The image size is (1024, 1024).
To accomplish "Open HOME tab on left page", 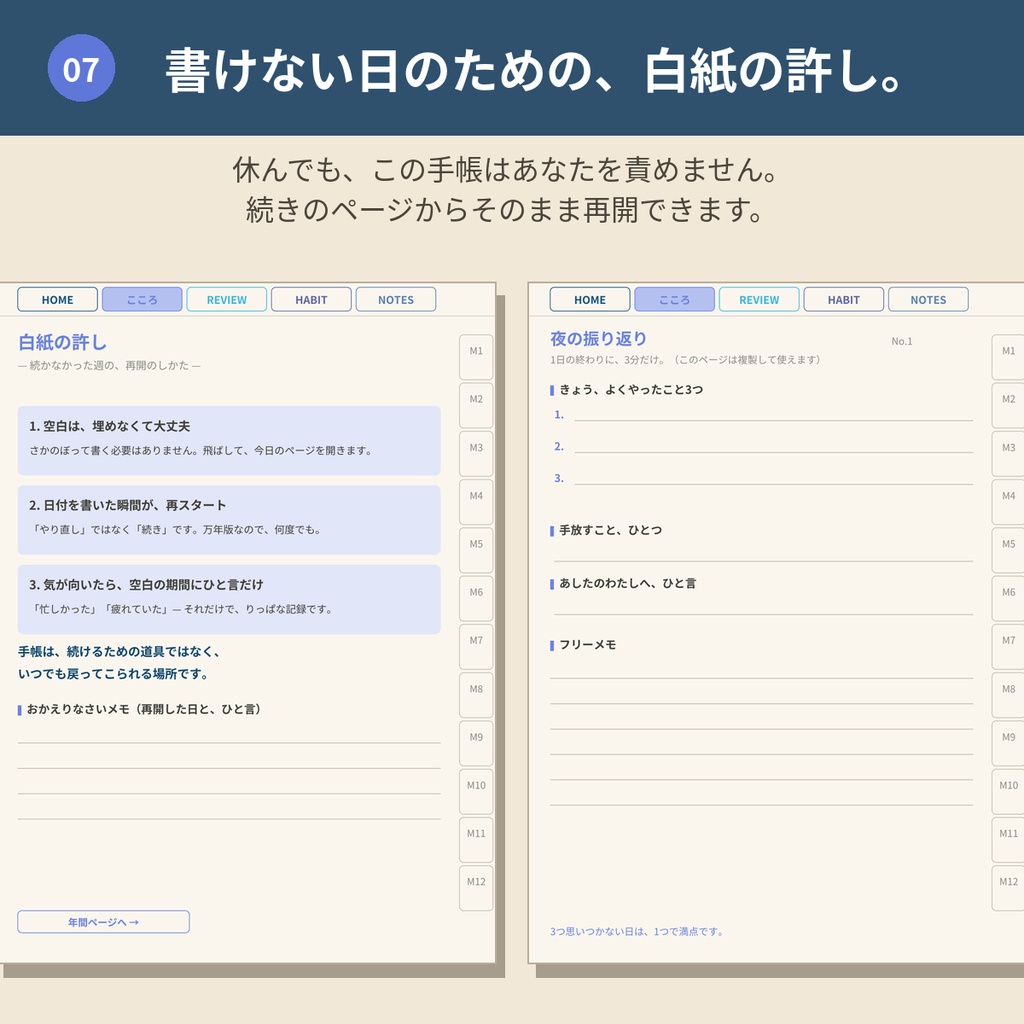I will [x=57, y=300].
